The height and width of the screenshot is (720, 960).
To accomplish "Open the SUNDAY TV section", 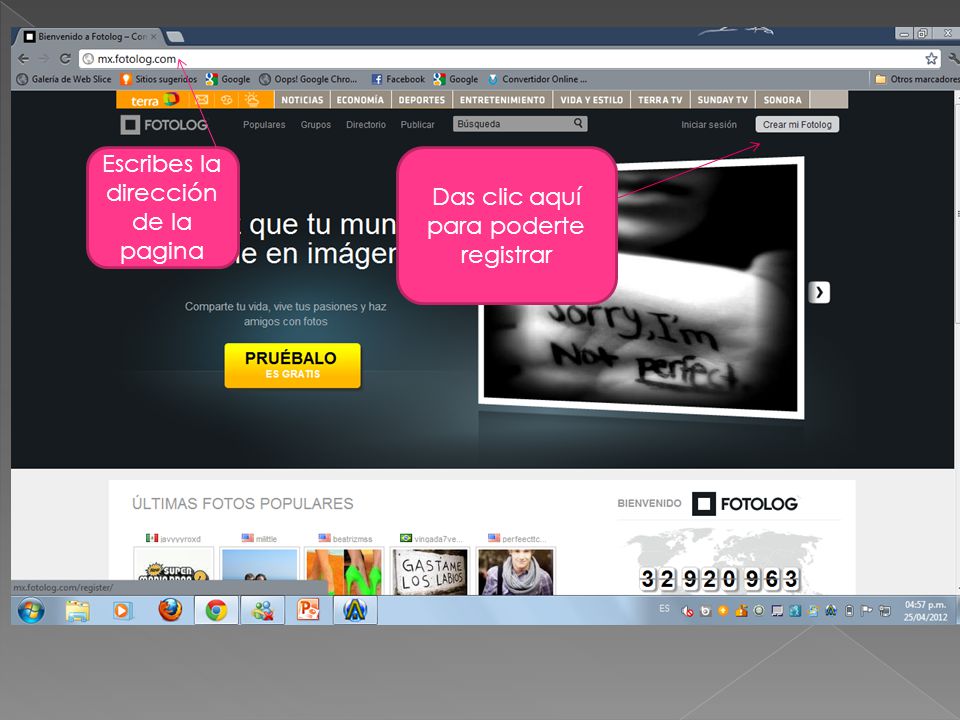I will (722, 100).
